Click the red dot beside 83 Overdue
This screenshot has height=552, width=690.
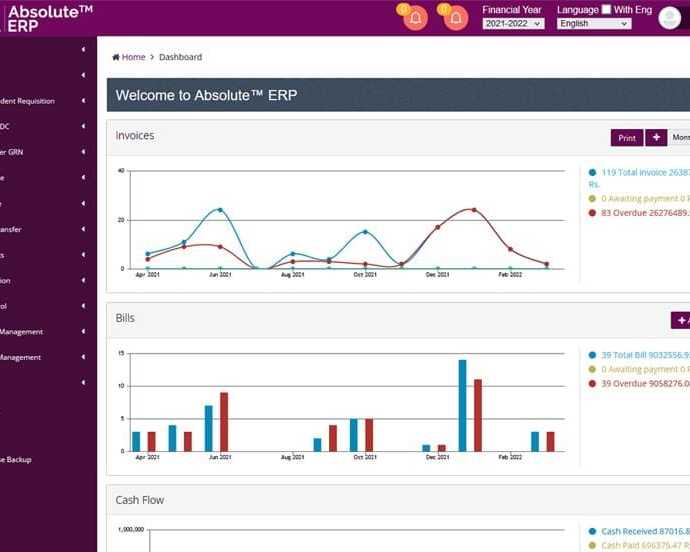click(592, 213)
